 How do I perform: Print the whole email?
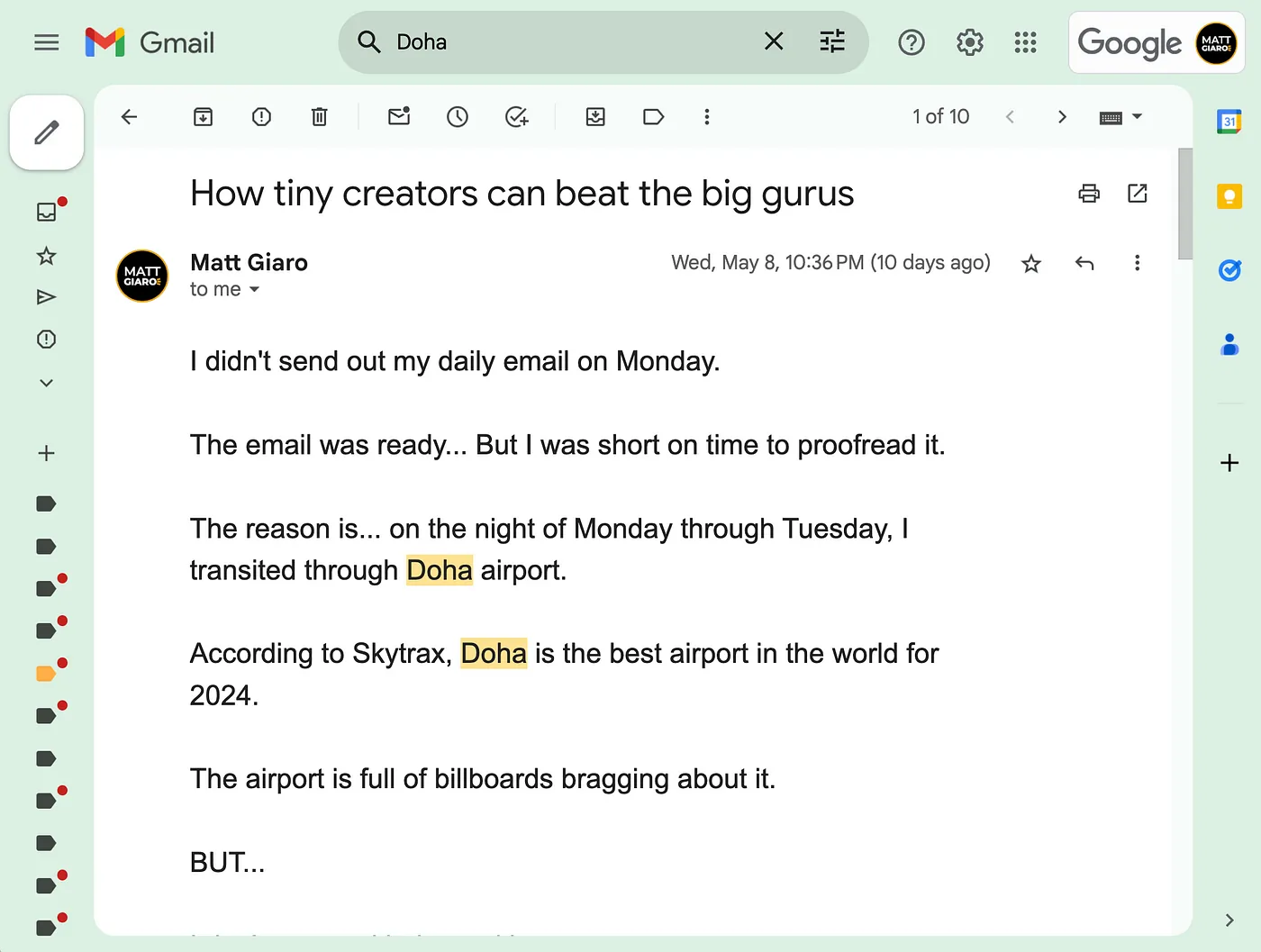(x=1089, y=194)
